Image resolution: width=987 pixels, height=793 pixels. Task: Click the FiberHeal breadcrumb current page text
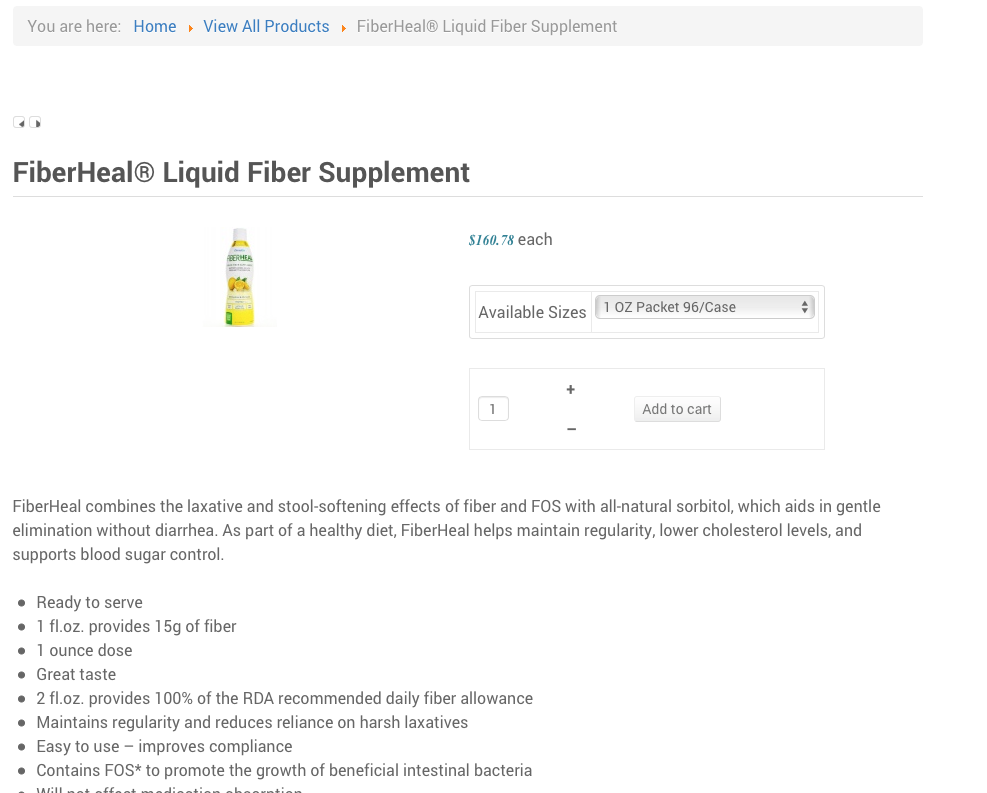(487, 27)
